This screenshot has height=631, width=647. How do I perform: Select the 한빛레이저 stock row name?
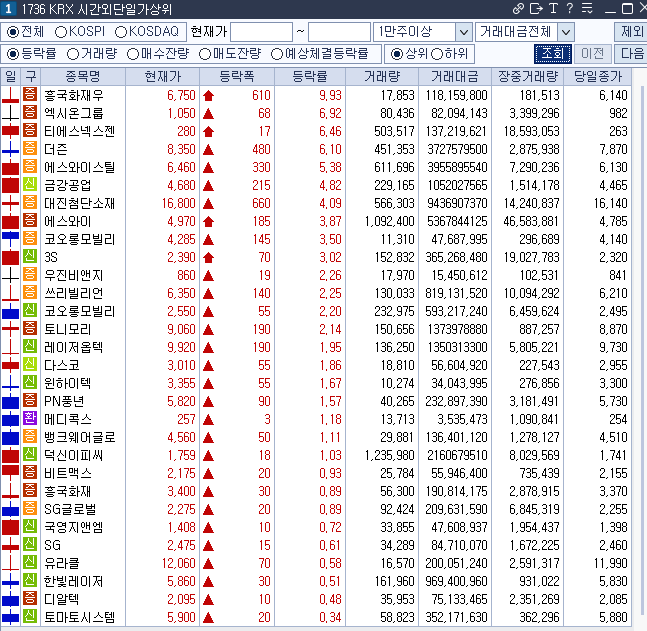(73, 581)
